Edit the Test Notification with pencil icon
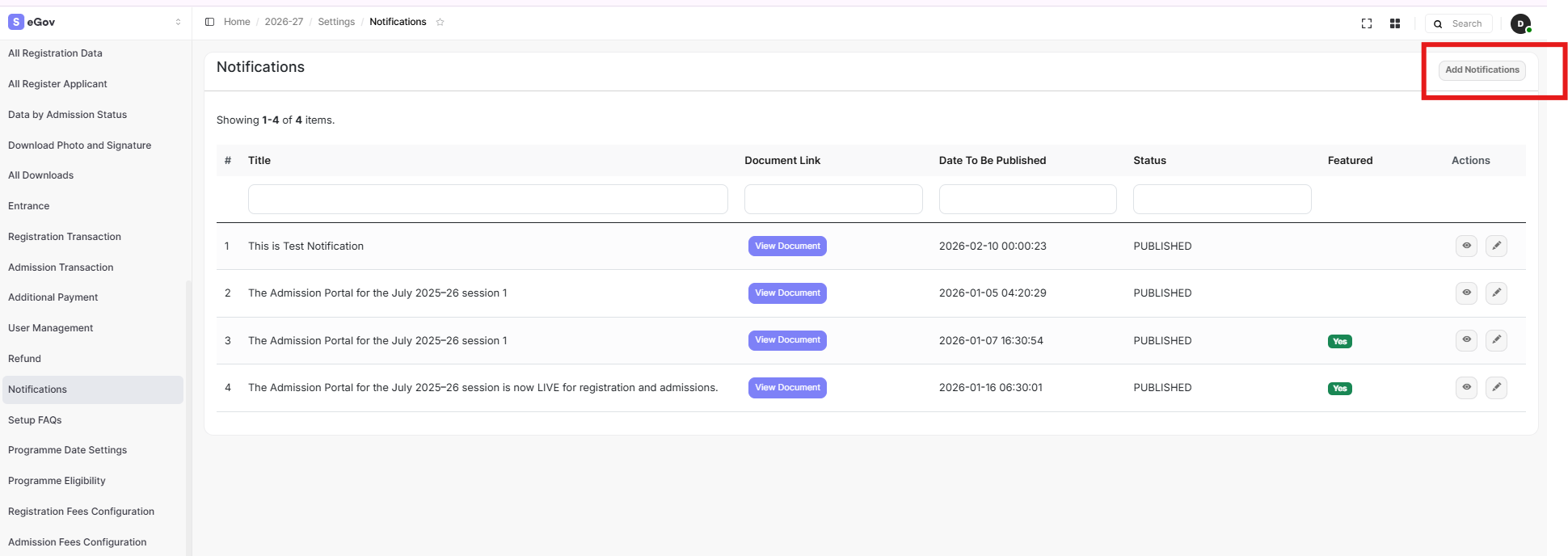 pyautogui.click(x=1496, y=246)
